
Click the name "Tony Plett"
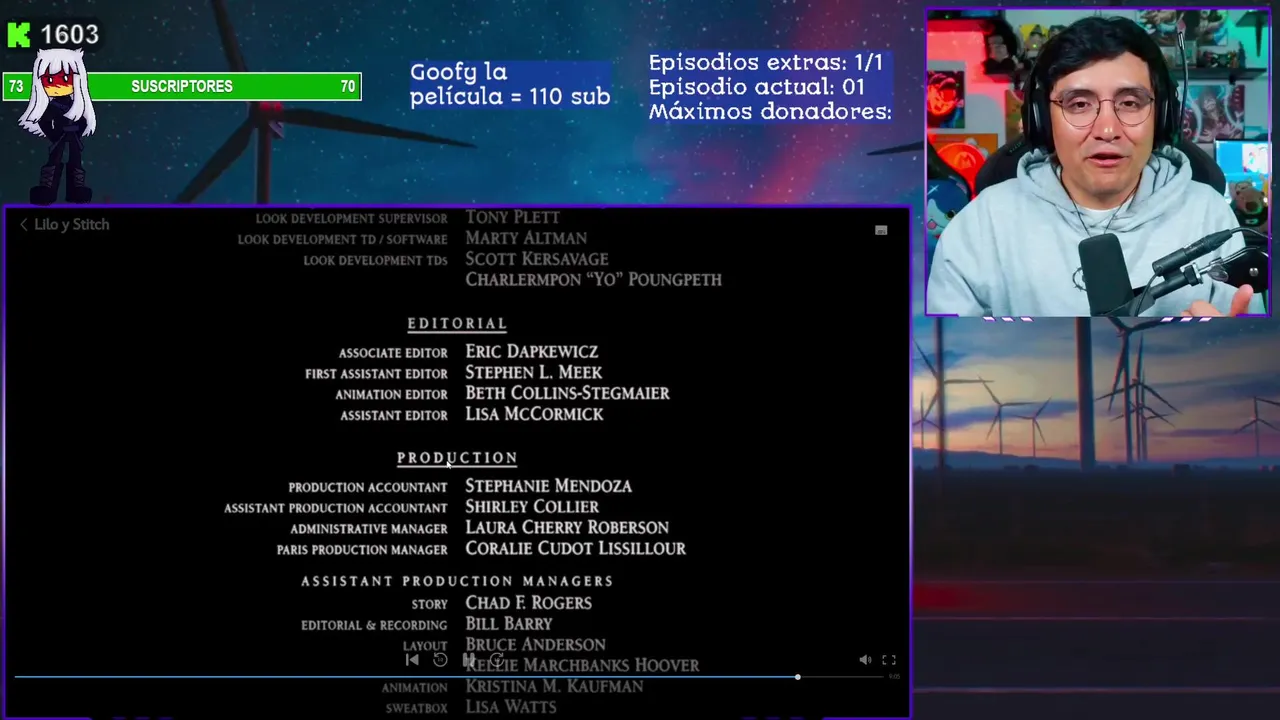click(x=512, y=217)
